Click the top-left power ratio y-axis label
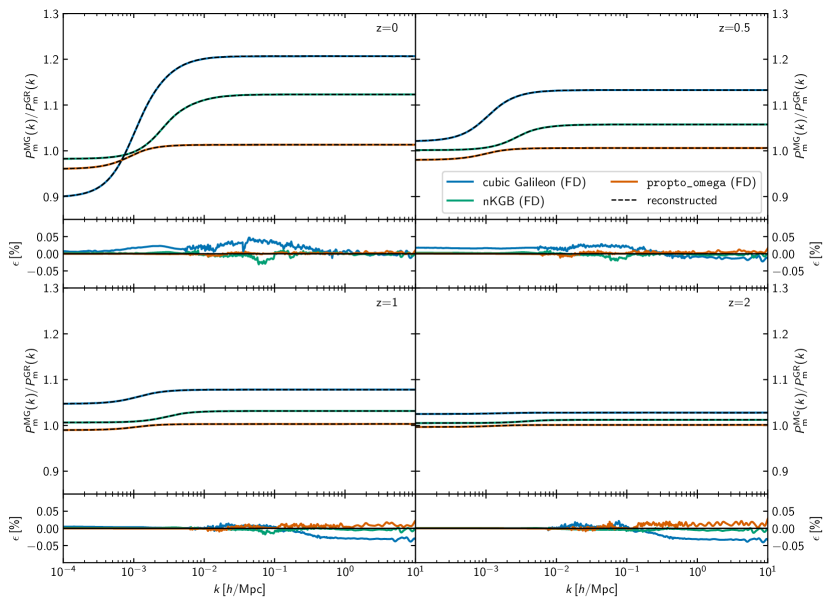 (30, 117)
